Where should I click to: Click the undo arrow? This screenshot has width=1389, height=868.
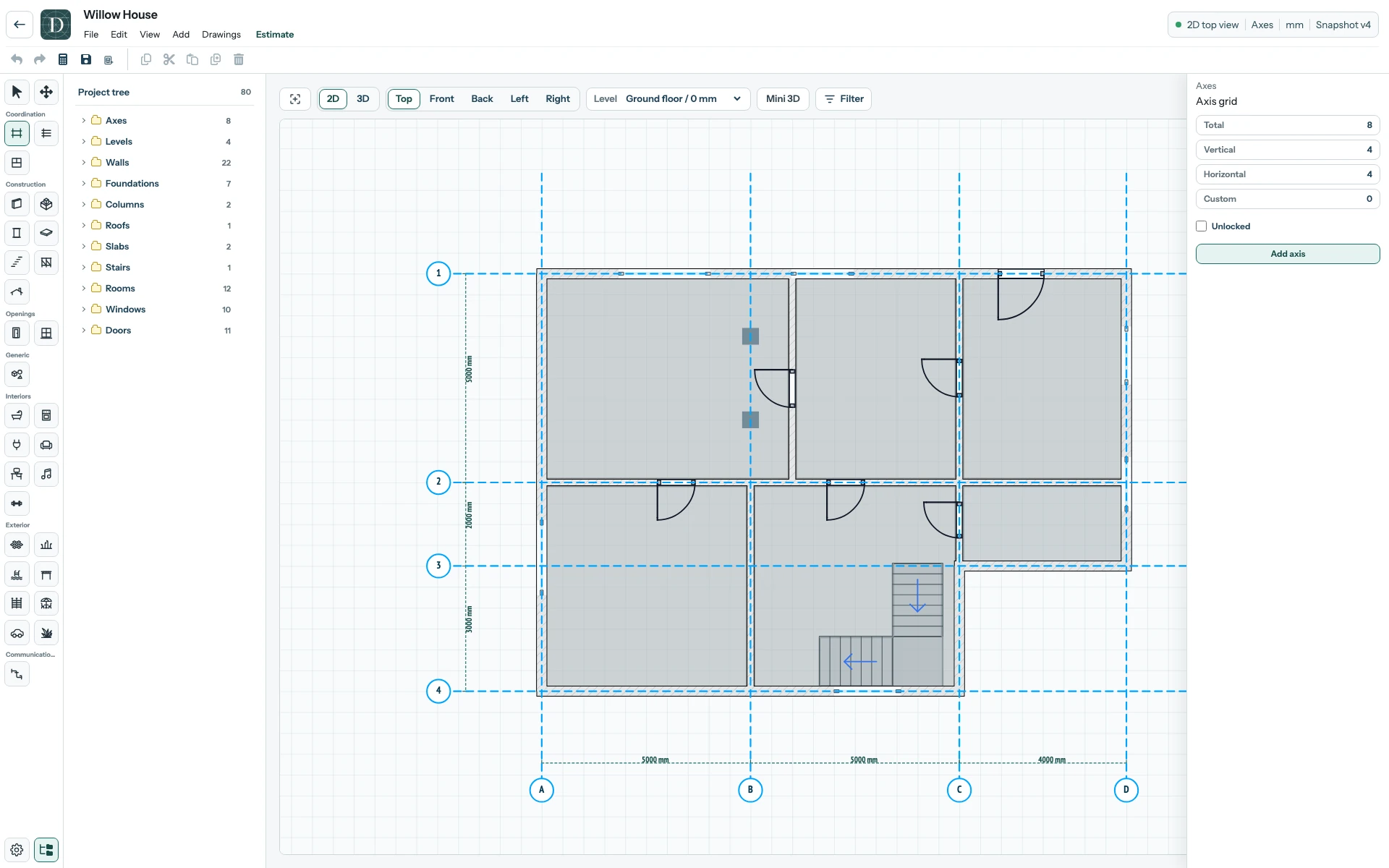coord(17,59)
